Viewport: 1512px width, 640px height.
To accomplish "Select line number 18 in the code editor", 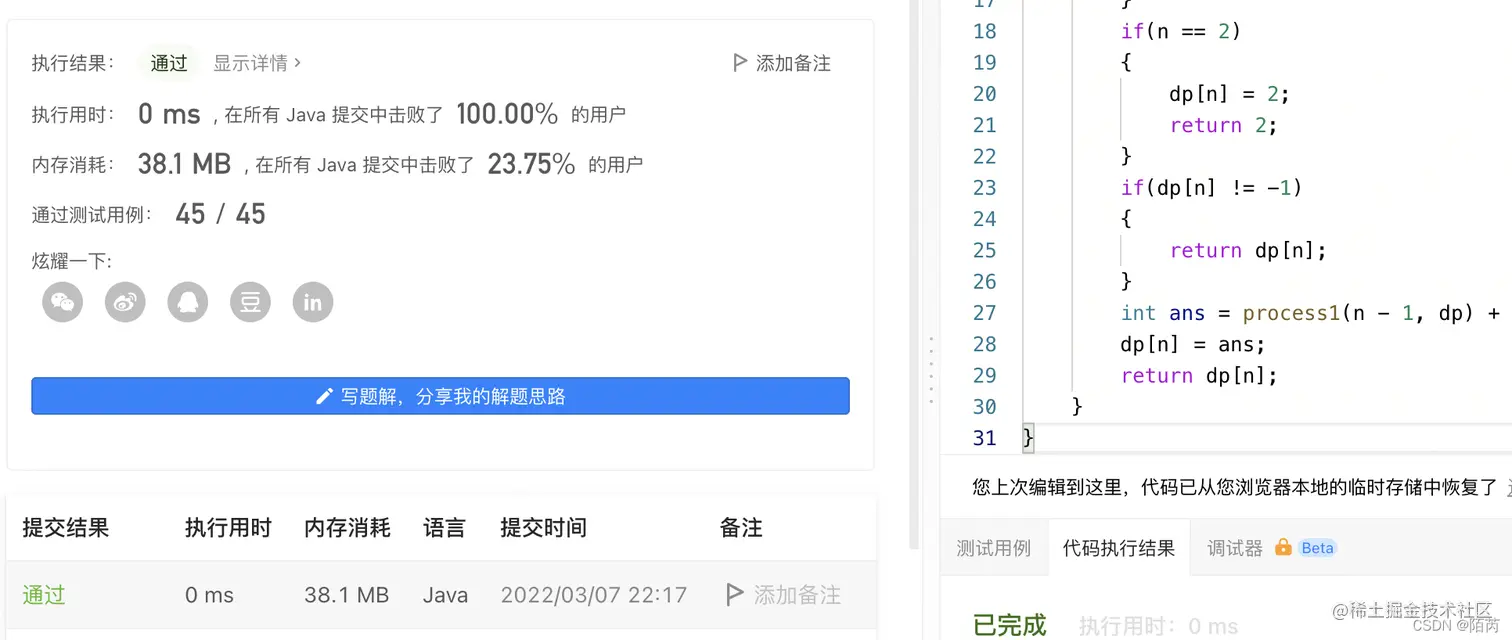I will coord(984,31).
